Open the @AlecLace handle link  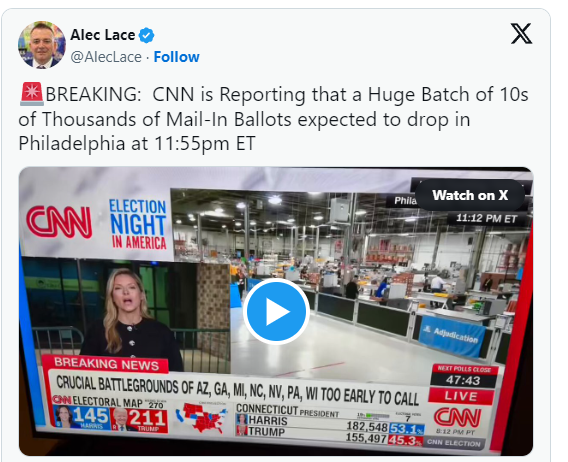point(106,57)
